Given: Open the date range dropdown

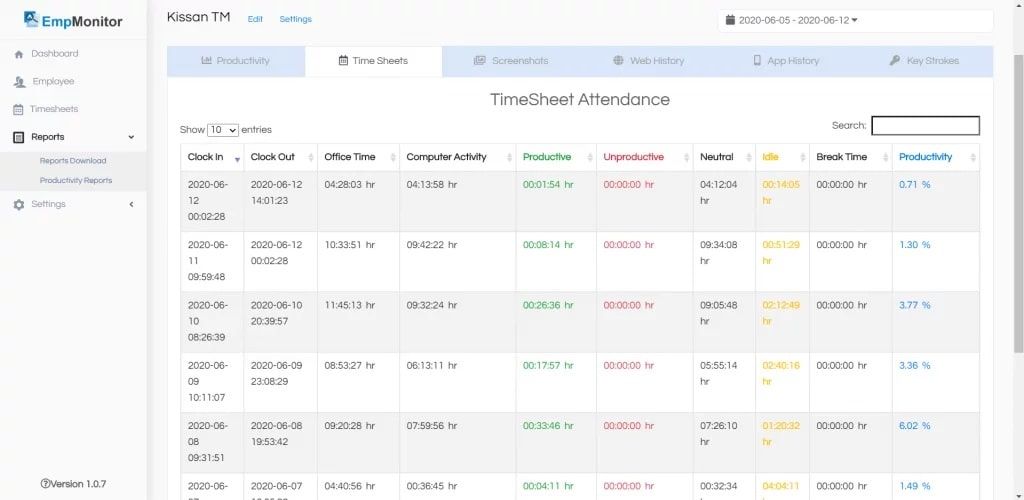Looking at the screenshot, I should pyautogui.click(x=854, y=20).
